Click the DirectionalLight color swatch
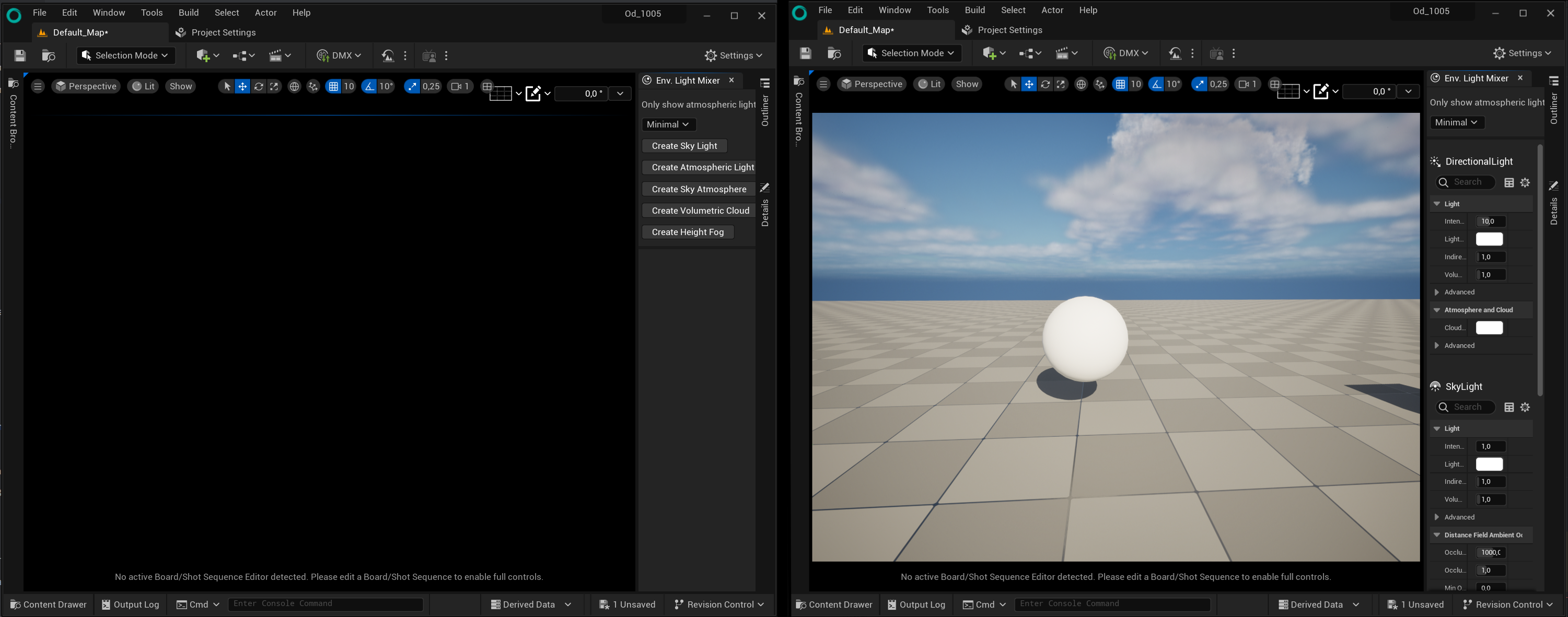 1490,239
